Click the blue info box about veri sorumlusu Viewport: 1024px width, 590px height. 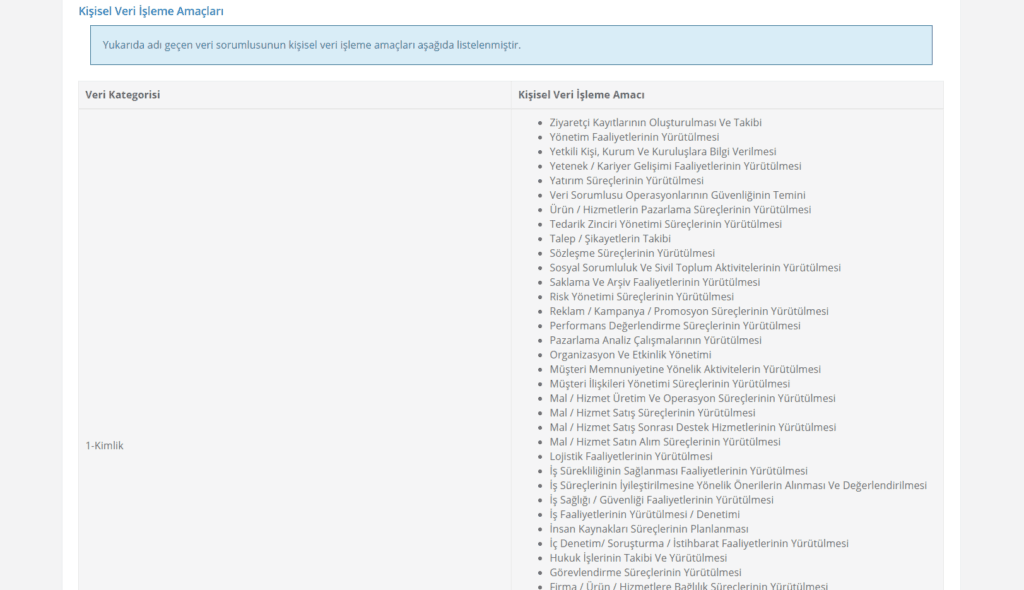click(x=510, y=45)
